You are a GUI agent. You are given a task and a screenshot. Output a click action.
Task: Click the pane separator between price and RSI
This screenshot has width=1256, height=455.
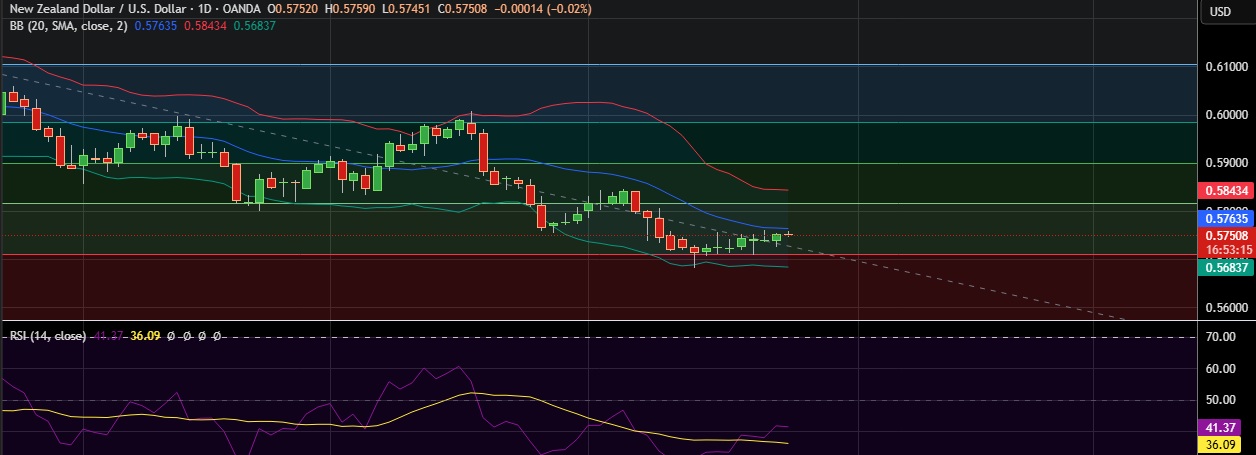pyautogui.click(x=600, y=321)
